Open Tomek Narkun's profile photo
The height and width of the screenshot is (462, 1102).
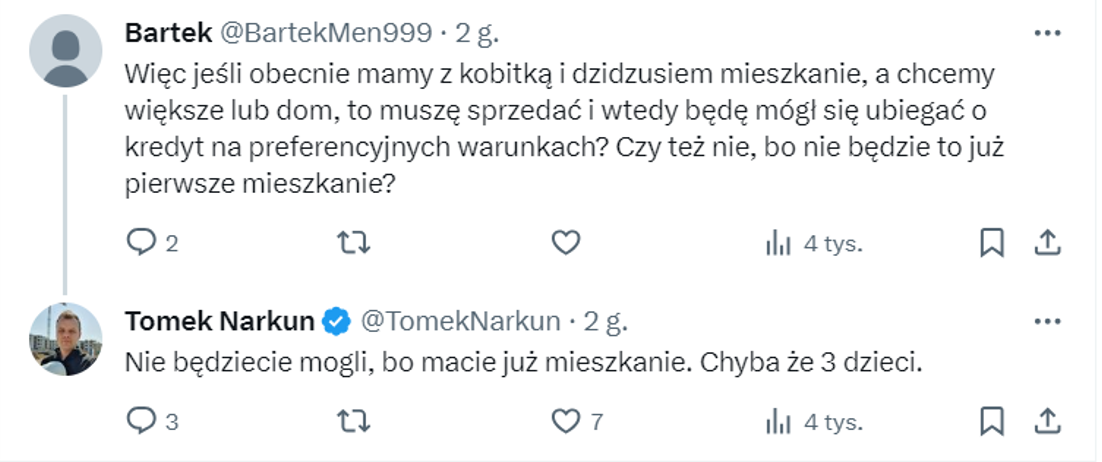click(66, 339)
